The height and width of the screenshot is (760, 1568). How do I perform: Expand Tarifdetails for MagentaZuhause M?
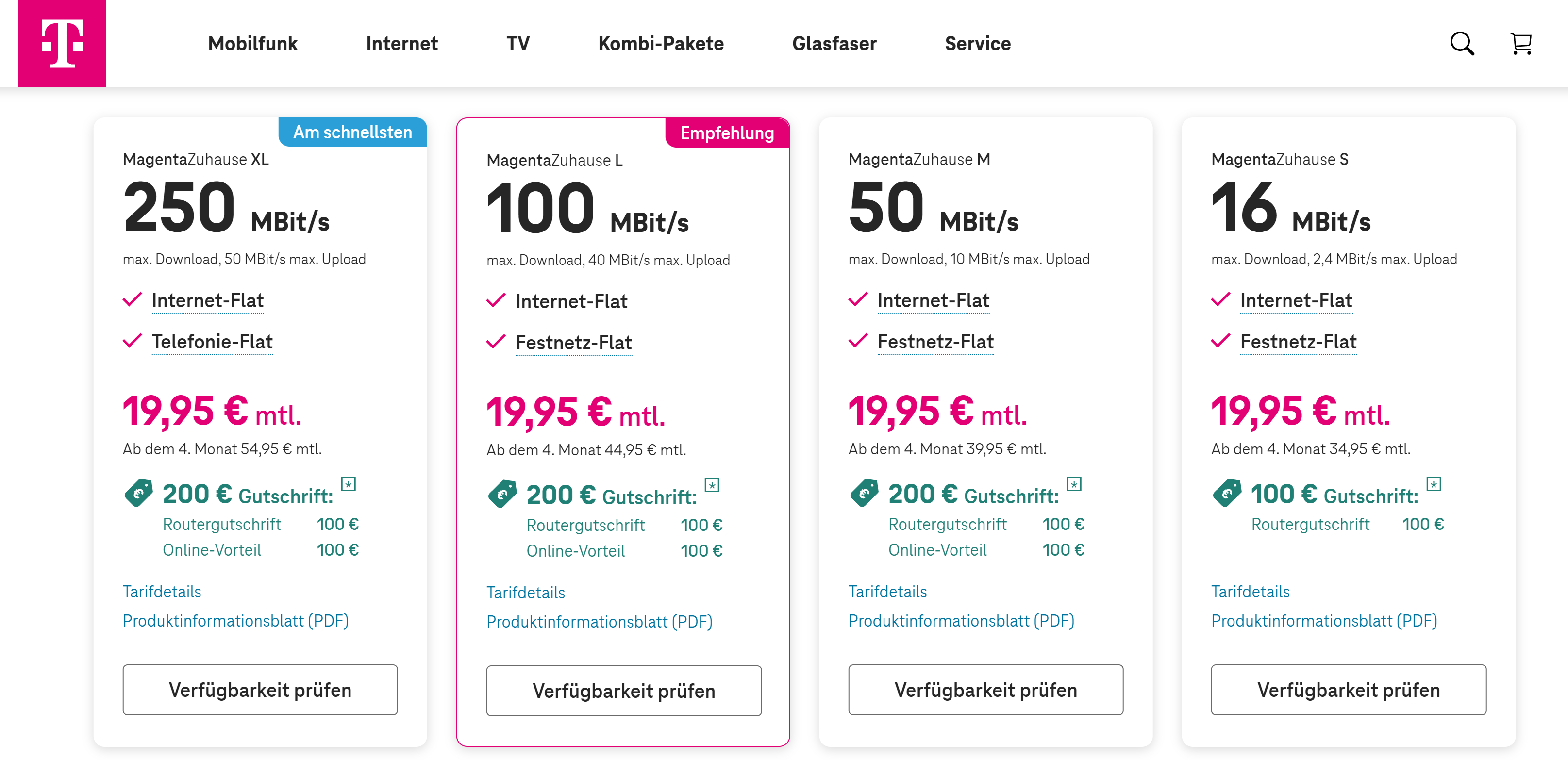pos(888,591)
